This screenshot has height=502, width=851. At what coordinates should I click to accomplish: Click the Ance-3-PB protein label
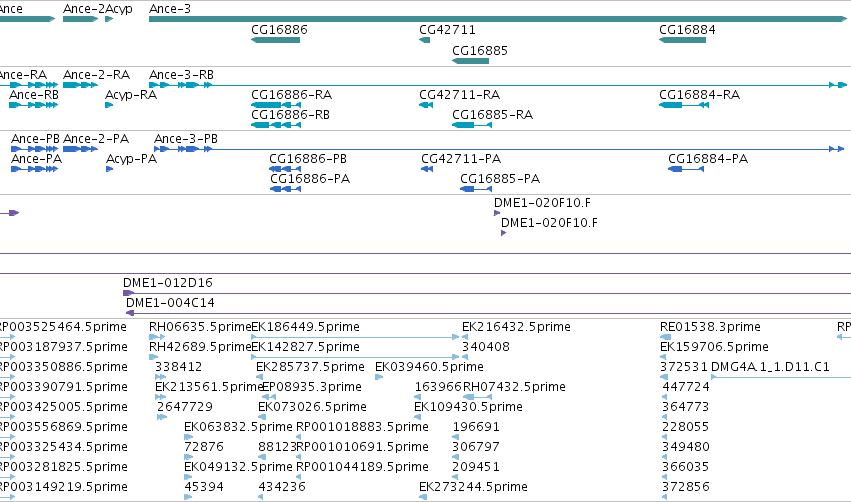click(x=186, y=139)
